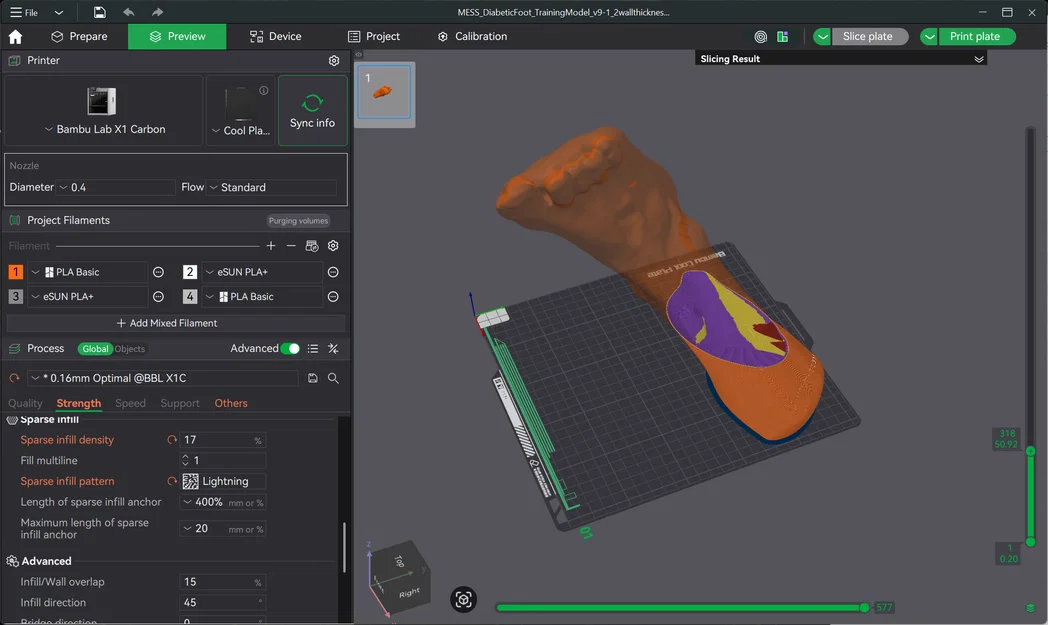Open filament 1 PLA Basic dropdown
1048x625 pixels.
pos(87,272)
